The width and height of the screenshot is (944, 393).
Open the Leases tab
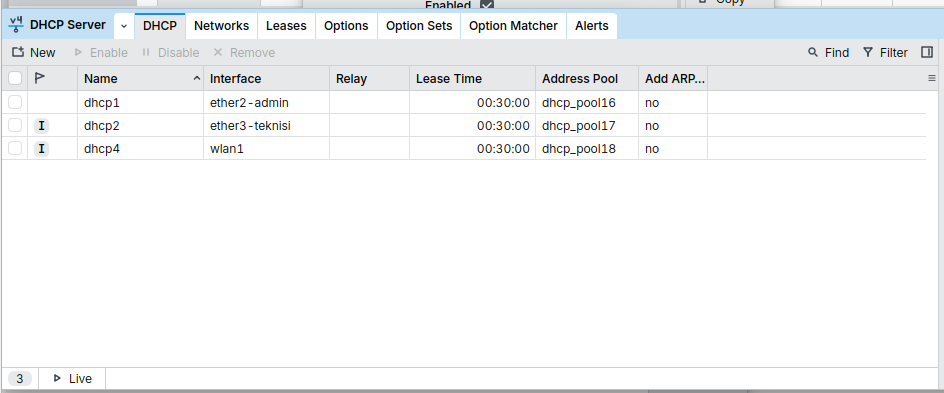[286, 26]
